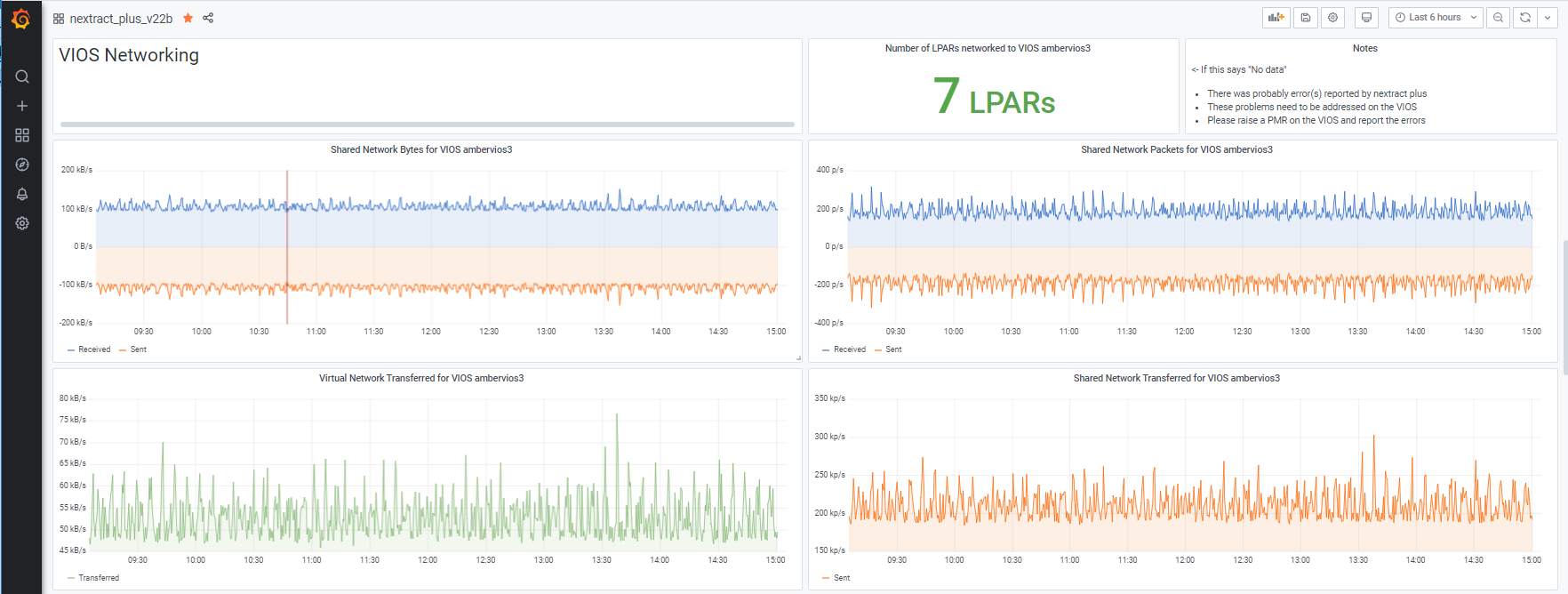Open the sidebar Search icon
The image size is (1568, 594).
pyautogui.click(x=22, y=76)
